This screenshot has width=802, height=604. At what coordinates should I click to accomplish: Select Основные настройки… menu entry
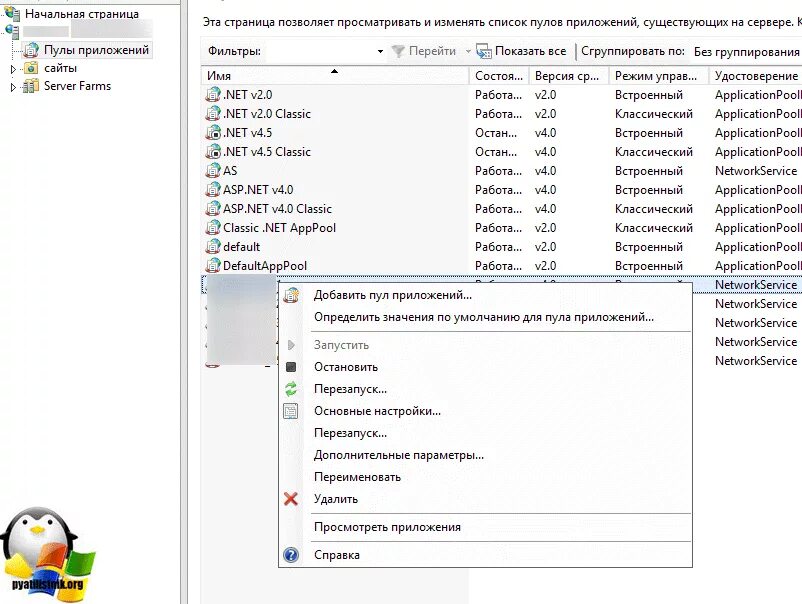point(377,411)
